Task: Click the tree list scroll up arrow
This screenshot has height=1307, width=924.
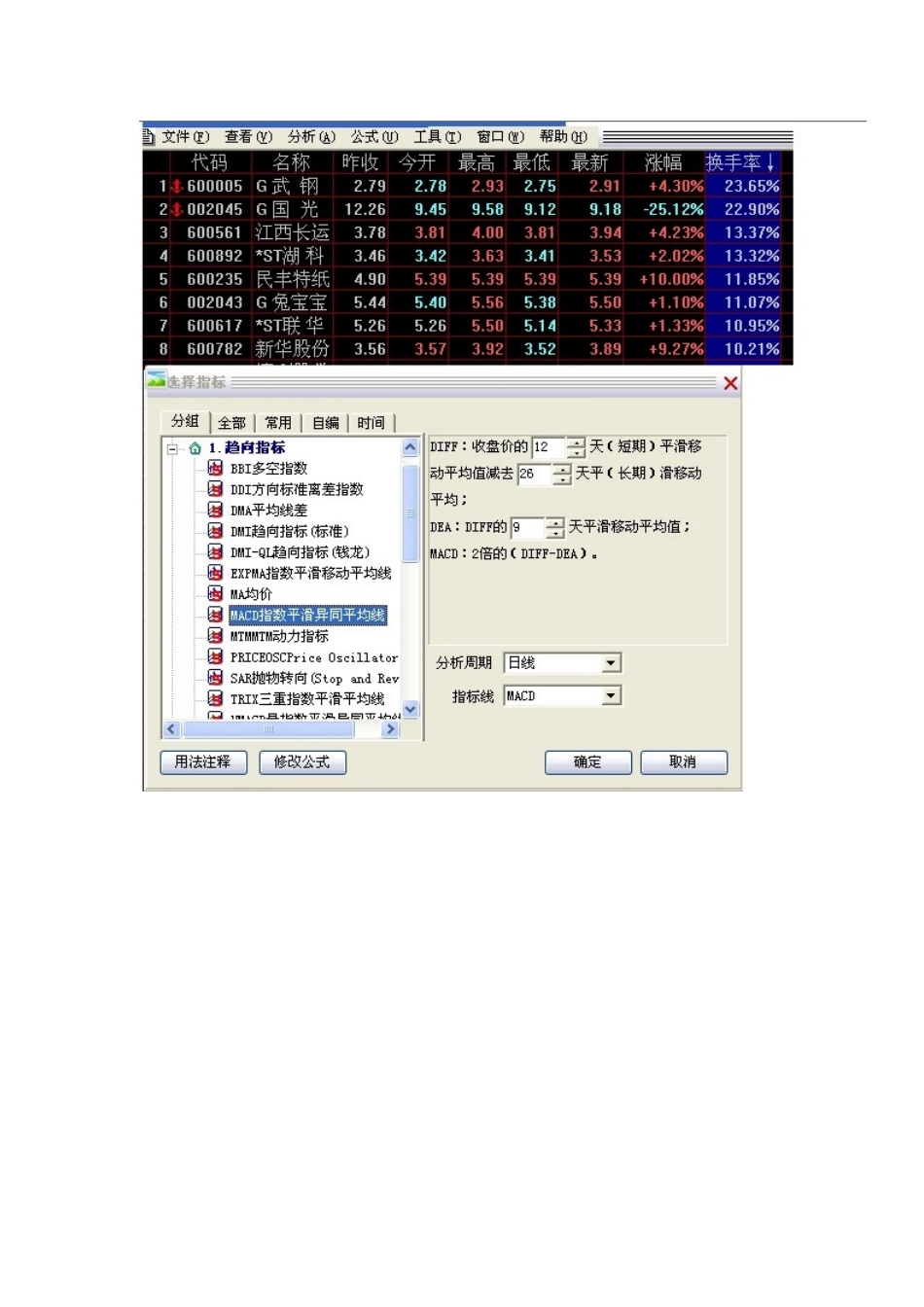Action: click(410, 447)
